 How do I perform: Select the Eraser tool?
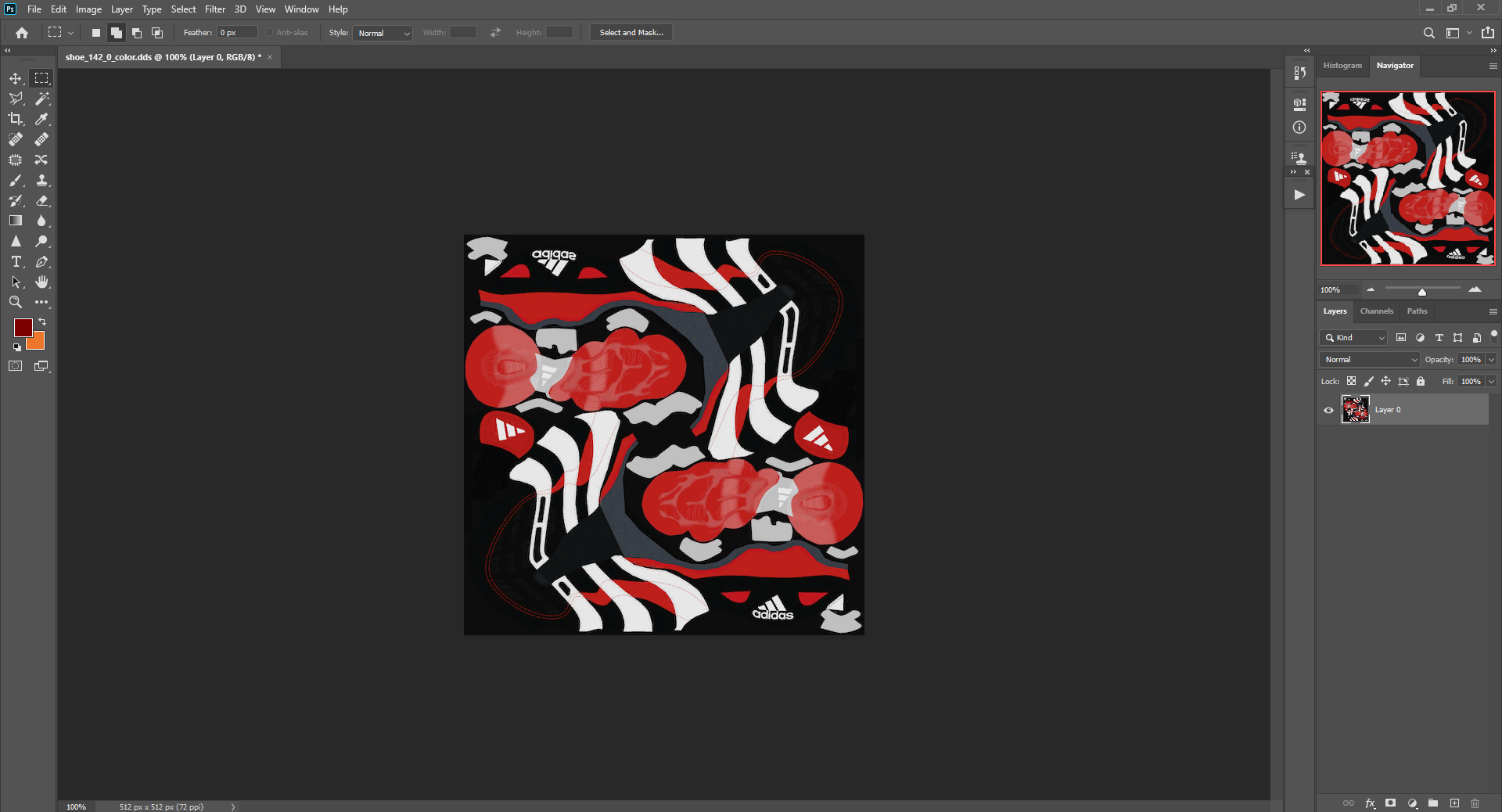click(x=41, y=200)
